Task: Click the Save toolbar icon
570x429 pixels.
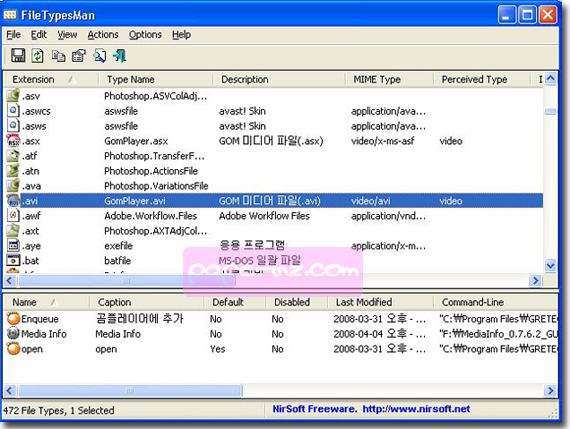Action: coord(18,56)
